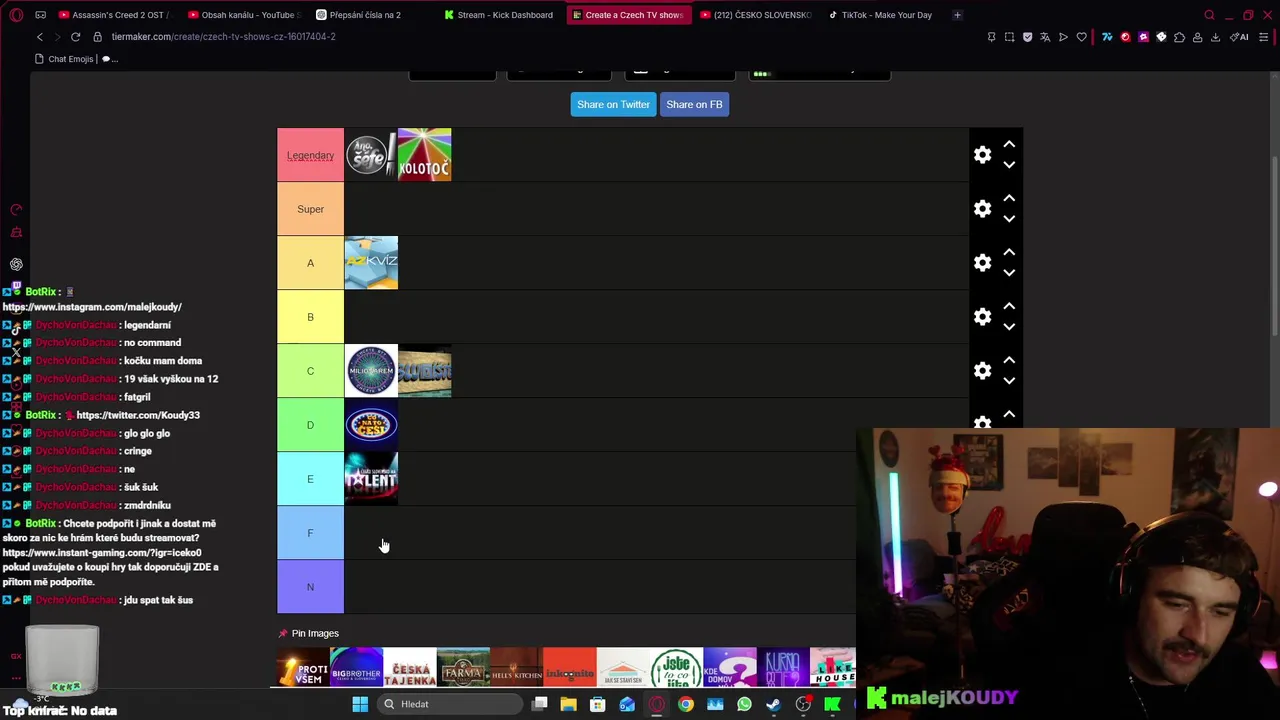Move the Legendary tier row down
This screenshot has width=1280, height=720.
pyautogui.click(x=1009, y=165)
